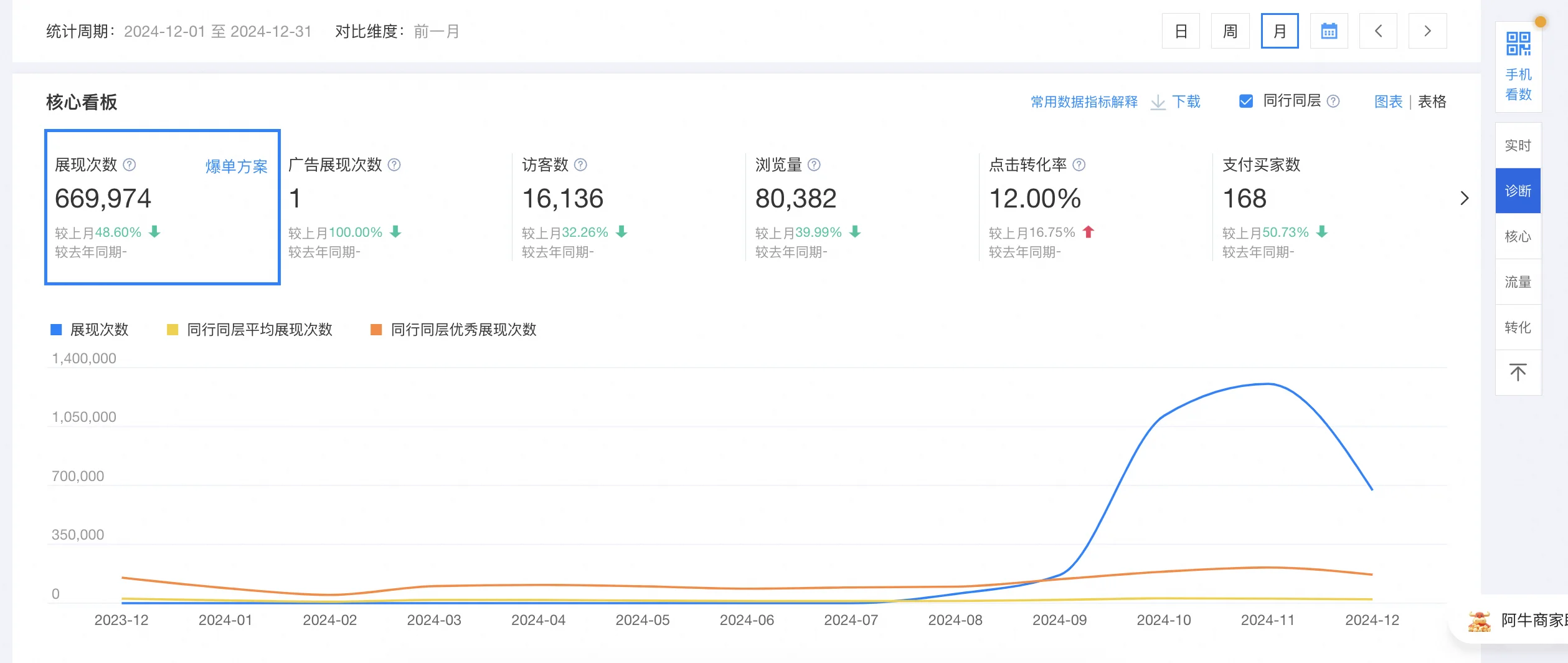Click help icon next to 展现次数
Image resolution: width=1568 pixels, height=663 pixels.
(130, 165)
